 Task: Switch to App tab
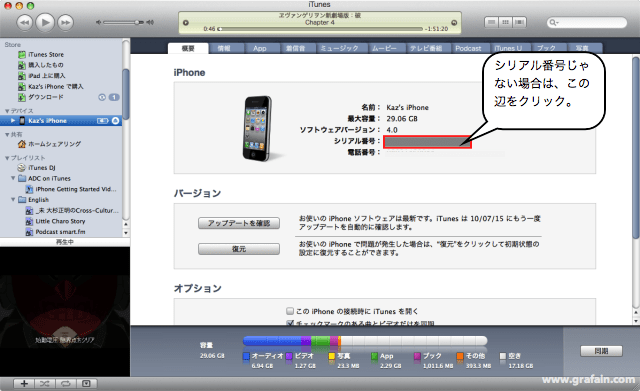(260, 48)
